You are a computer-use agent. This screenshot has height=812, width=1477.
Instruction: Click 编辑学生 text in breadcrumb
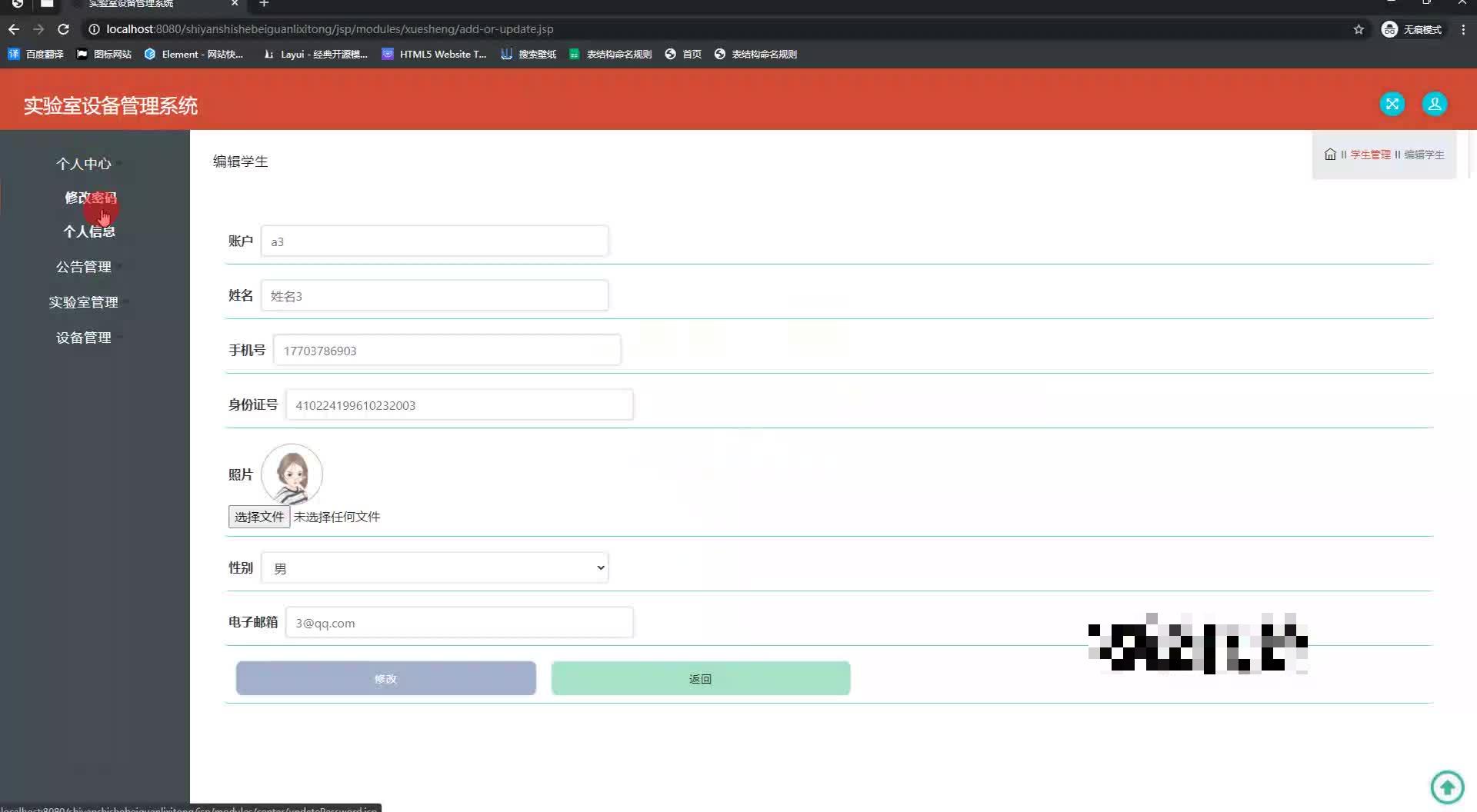(x=1424, y=155)
